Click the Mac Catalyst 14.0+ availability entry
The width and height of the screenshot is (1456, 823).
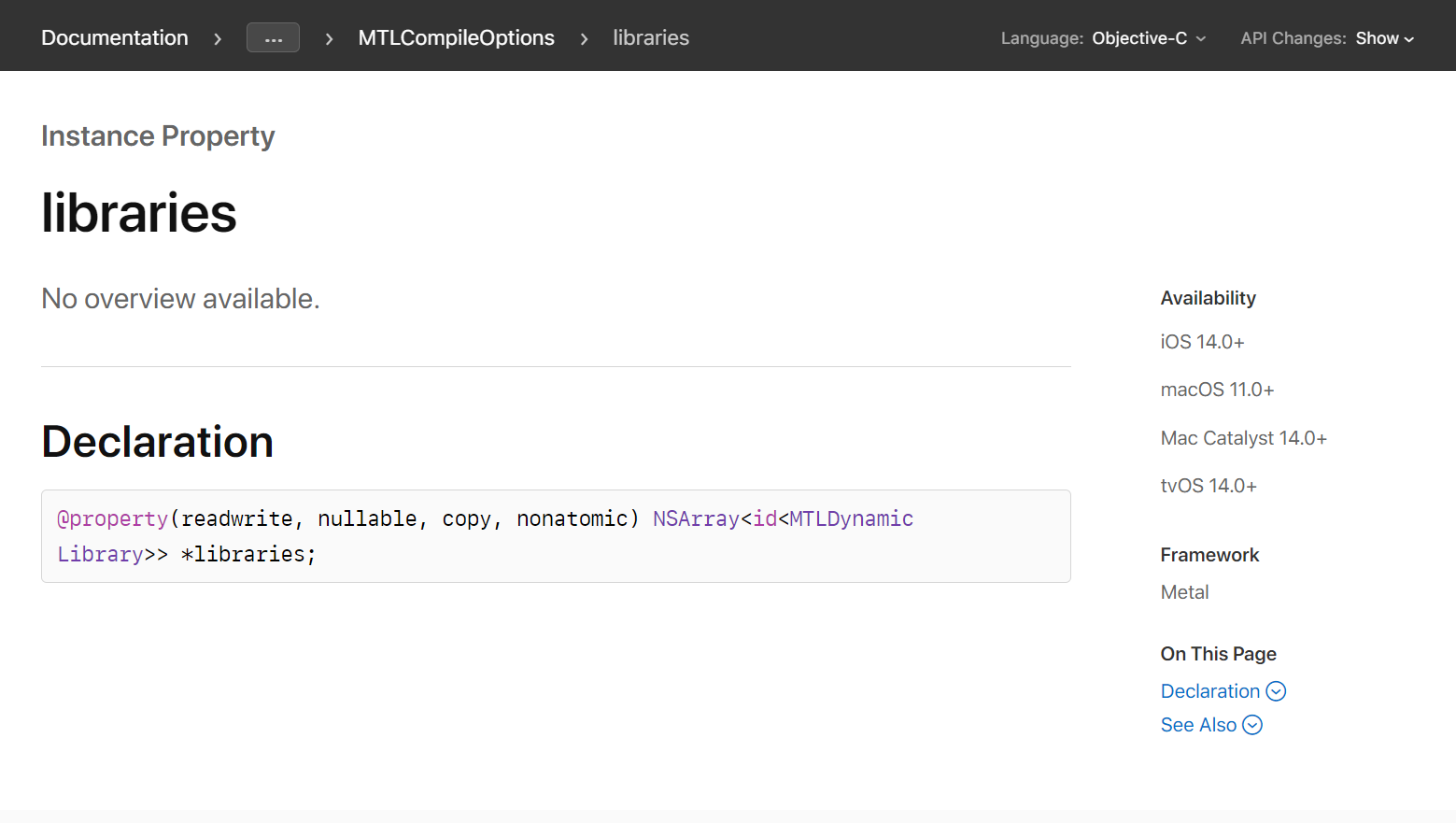pos(1243,438)
